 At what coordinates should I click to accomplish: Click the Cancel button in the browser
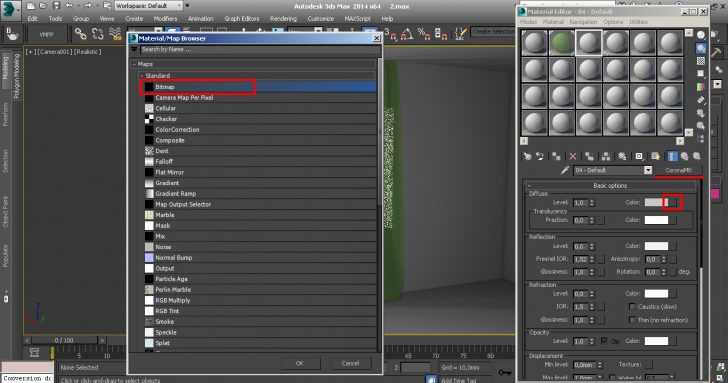tap(351, 364)
